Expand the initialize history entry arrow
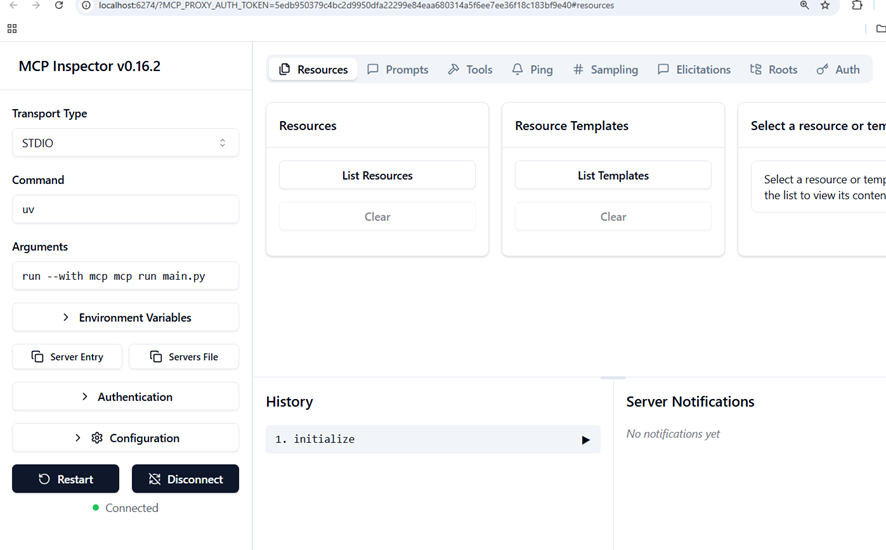This screenshot has width=886, height=550. [586, 440]
